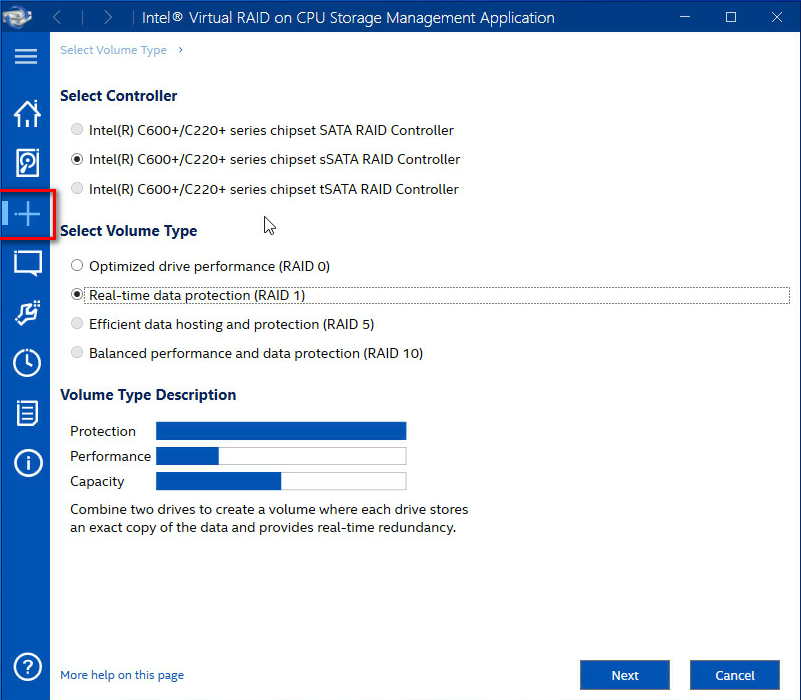
Task: Close the Storage Management Application window
Action: tap(777, 17)
